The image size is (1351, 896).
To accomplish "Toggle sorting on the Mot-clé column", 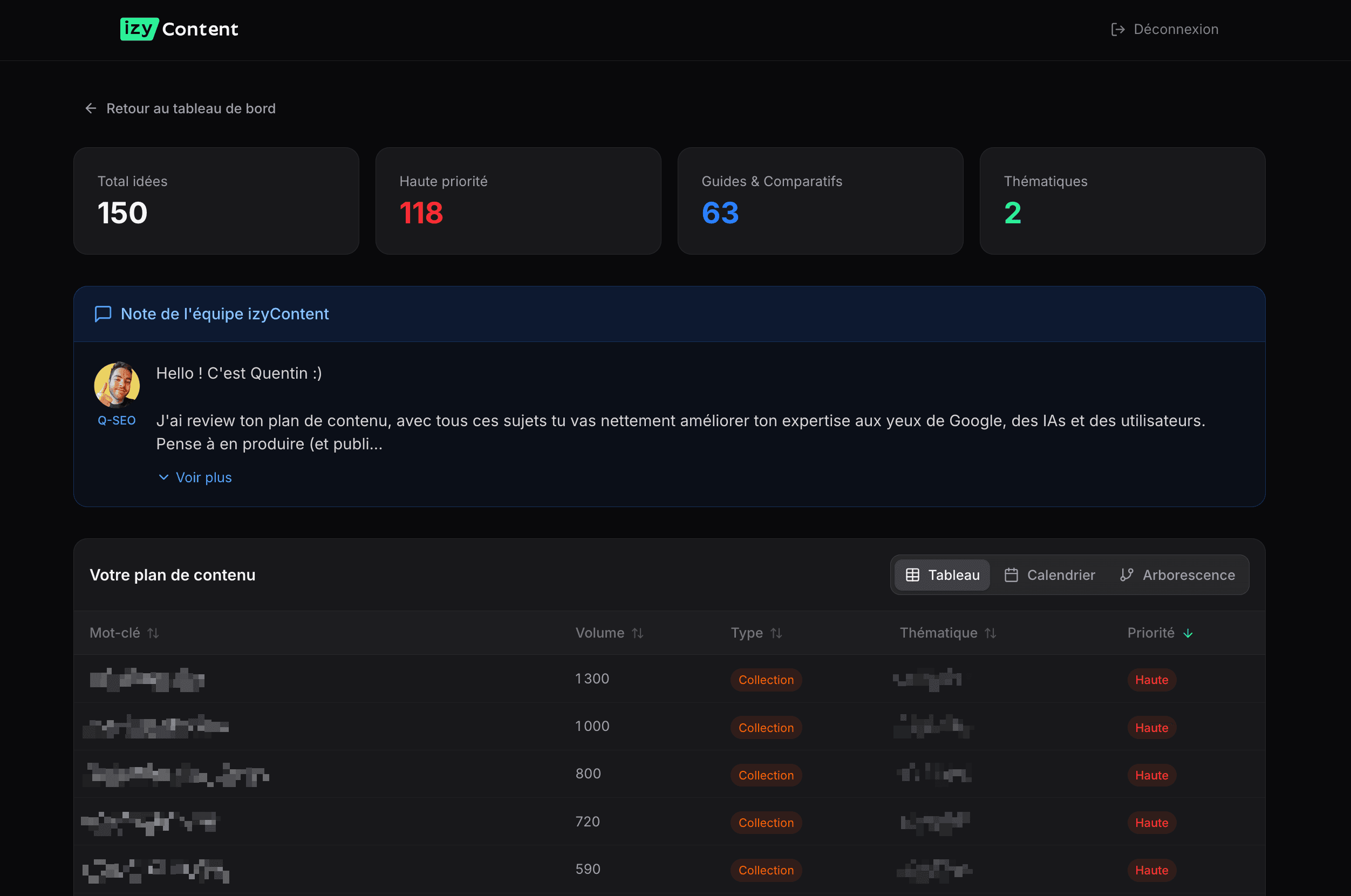I will 153,633.
